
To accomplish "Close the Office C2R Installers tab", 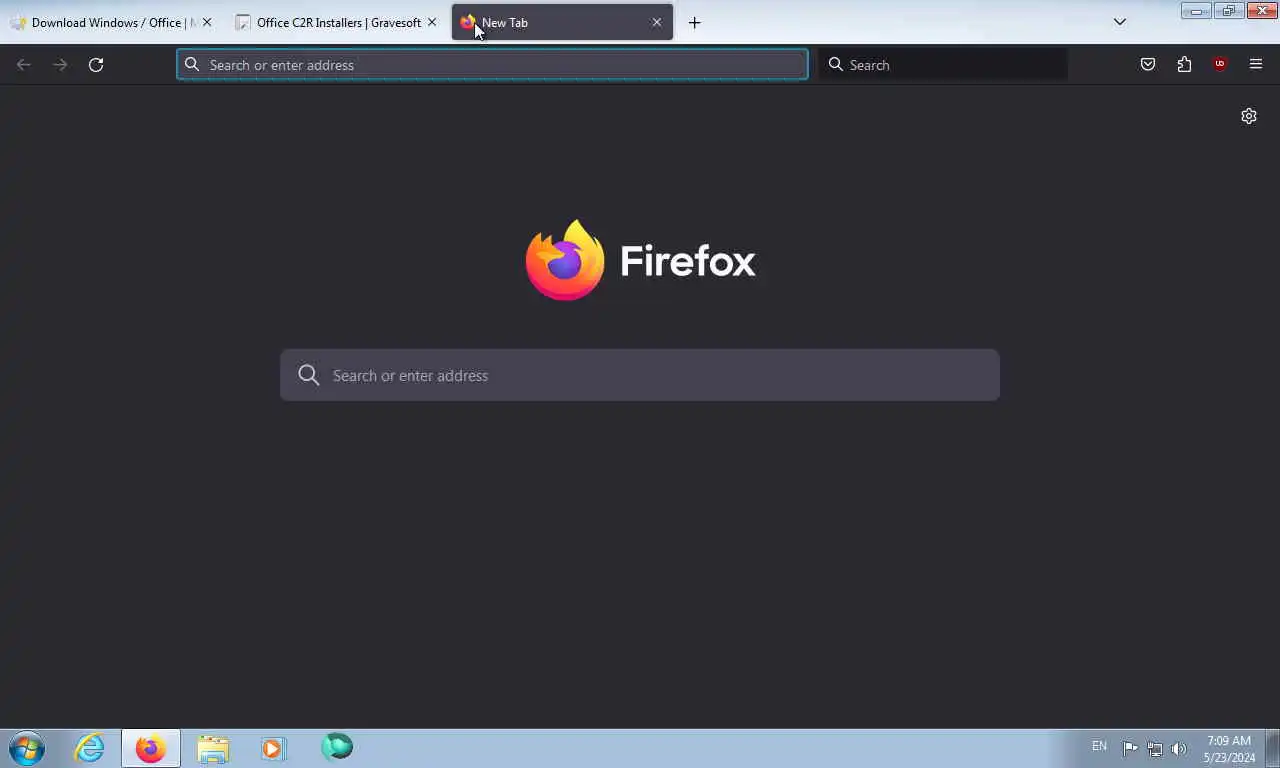I will [432, 22].
